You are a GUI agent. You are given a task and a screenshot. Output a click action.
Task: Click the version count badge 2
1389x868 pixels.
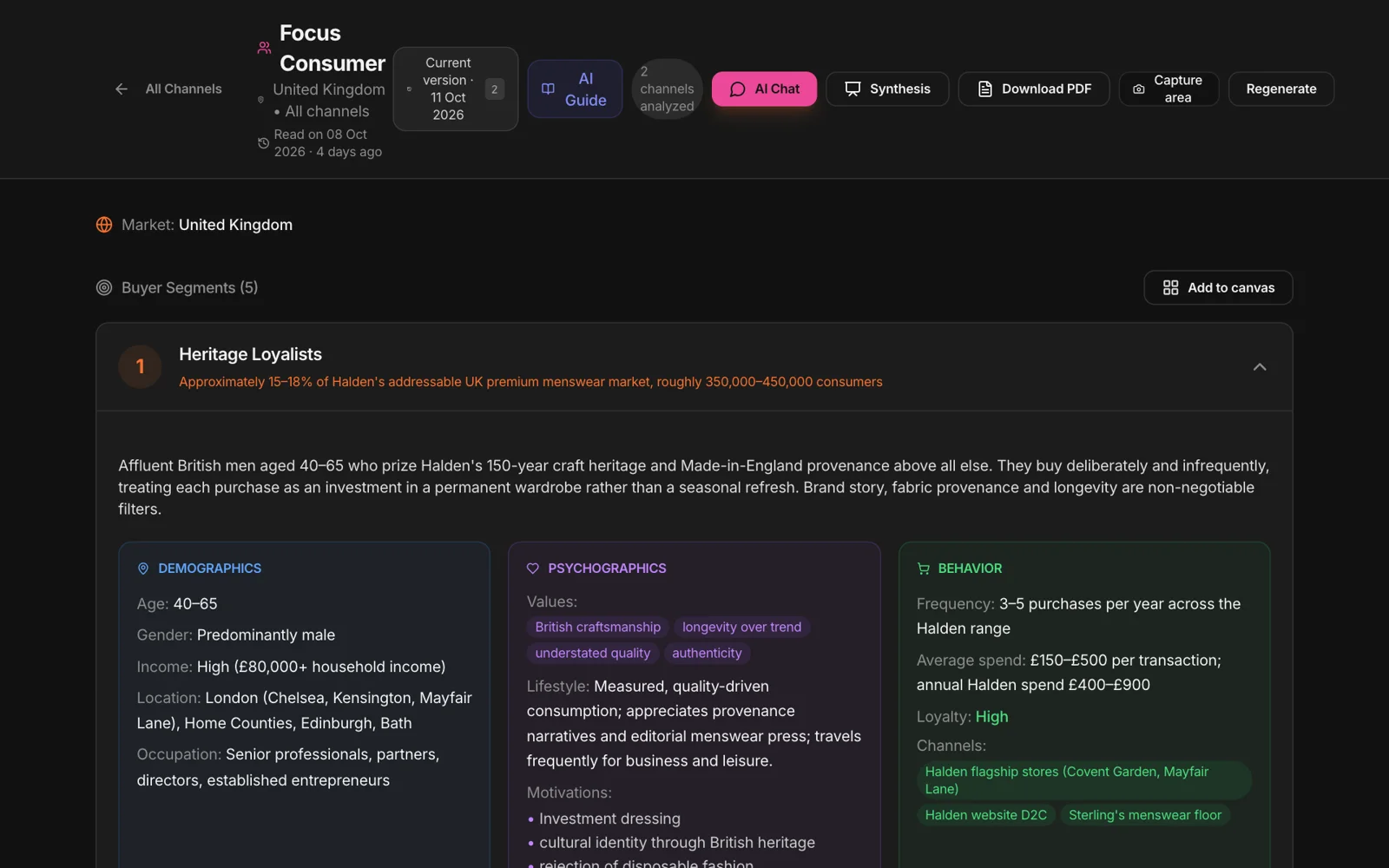[x=494, y=89]
